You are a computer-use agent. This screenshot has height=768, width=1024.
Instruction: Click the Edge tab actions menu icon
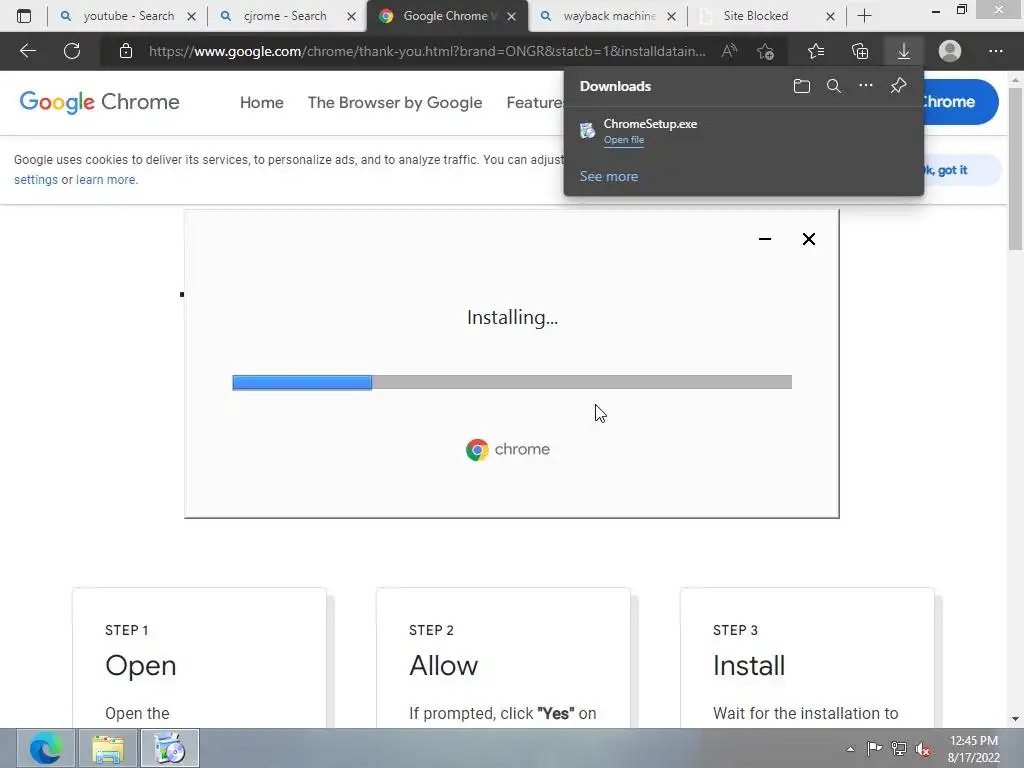point(24,16)
